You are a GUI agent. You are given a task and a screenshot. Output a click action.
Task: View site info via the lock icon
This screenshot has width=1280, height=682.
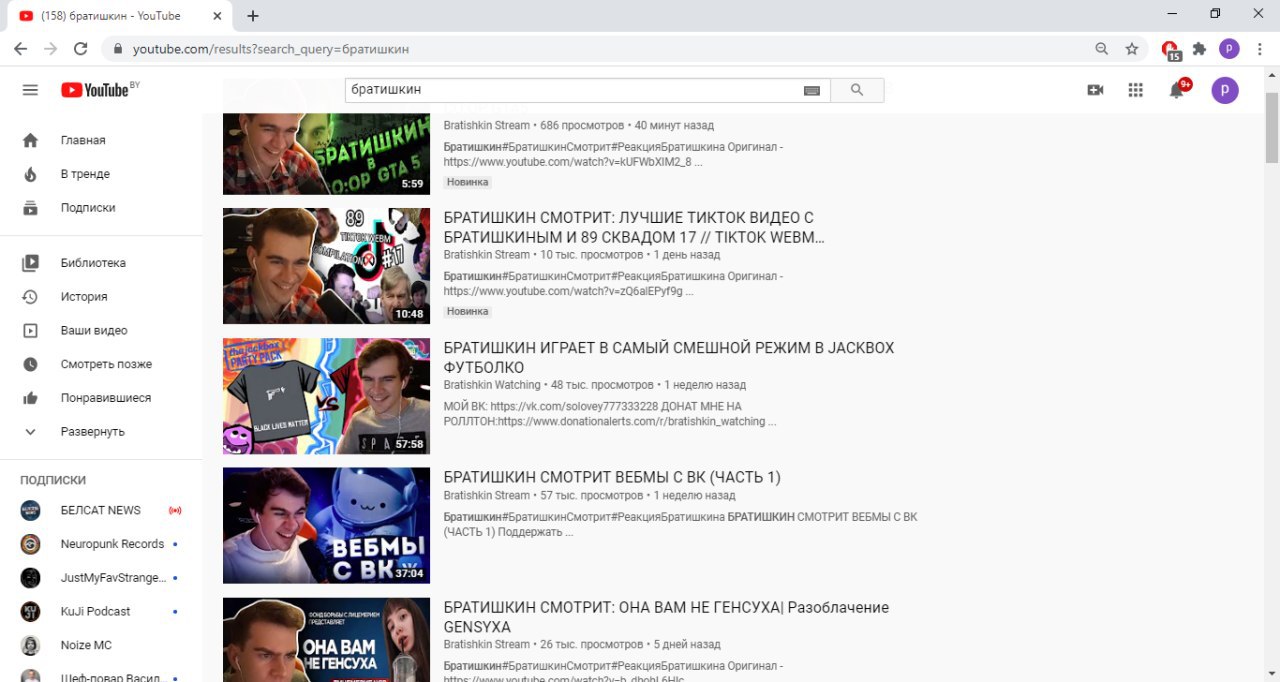coord(118,48)
